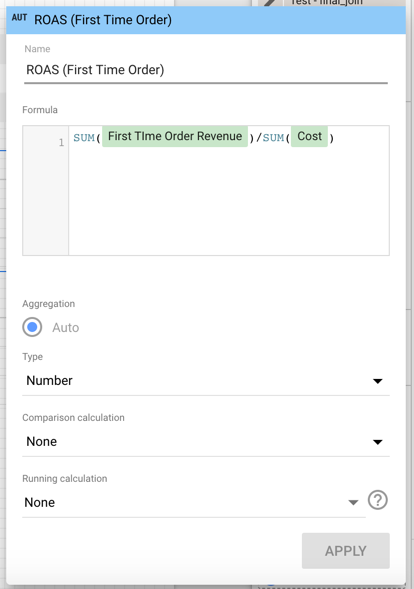Open the Comparison calculation dropdown
Screen dimensions: 414x589
click(205, 441)
